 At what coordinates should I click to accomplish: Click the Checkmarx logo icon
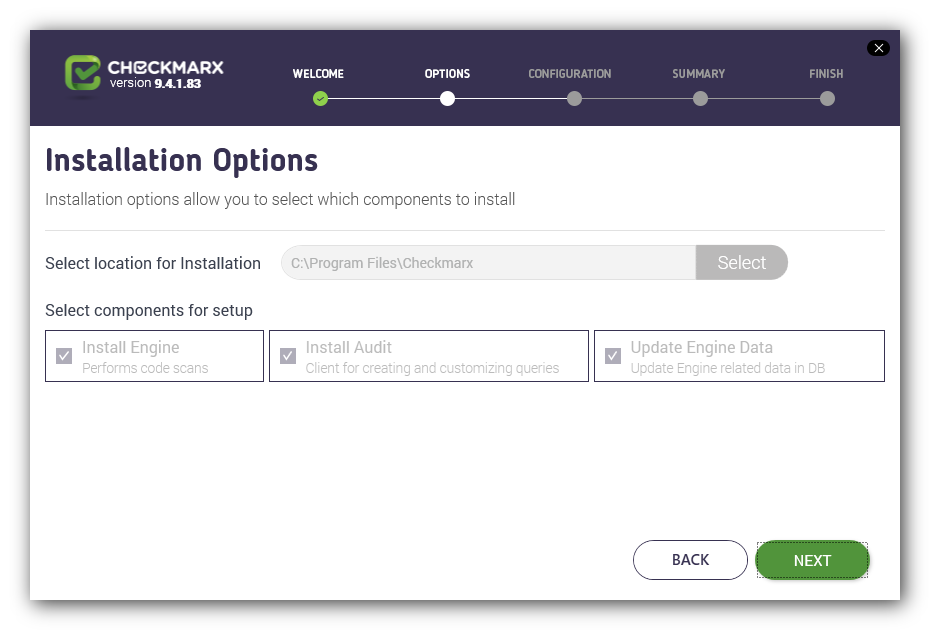82,73
